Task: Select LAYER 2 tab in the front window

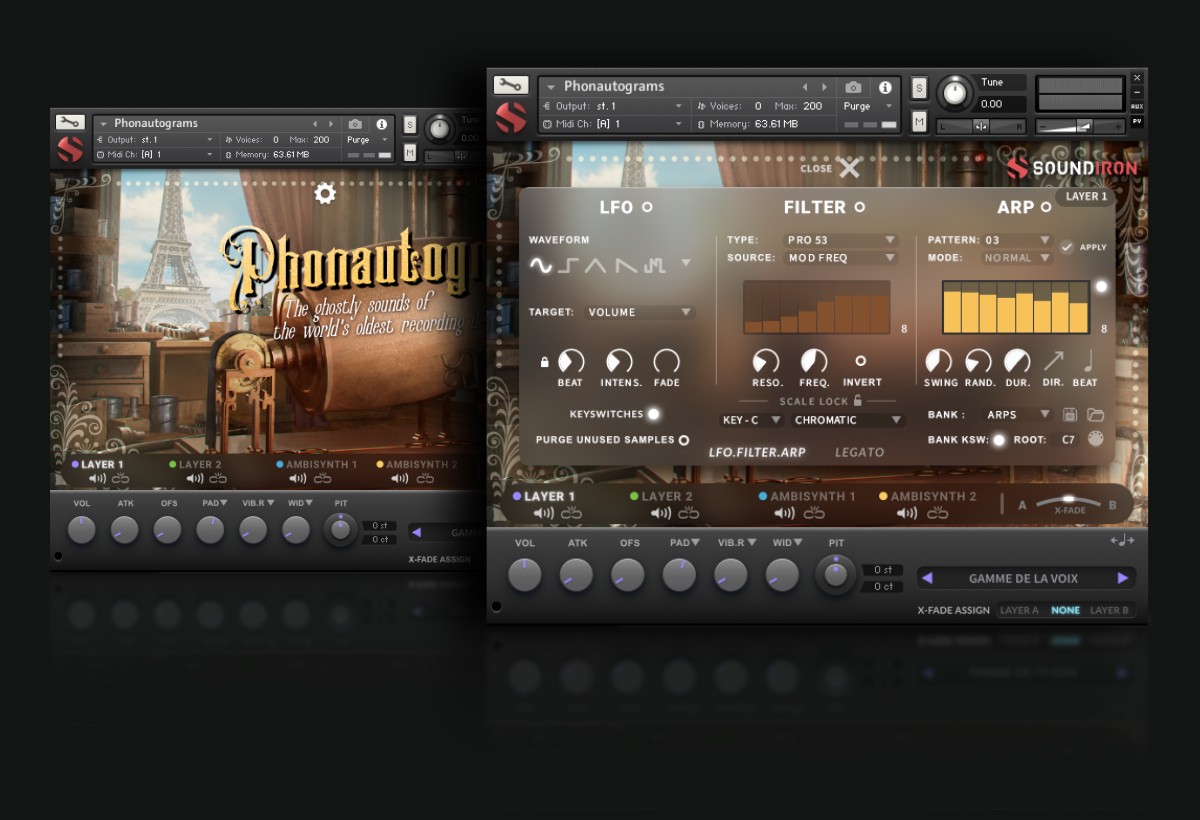Action: pos(661,496)
